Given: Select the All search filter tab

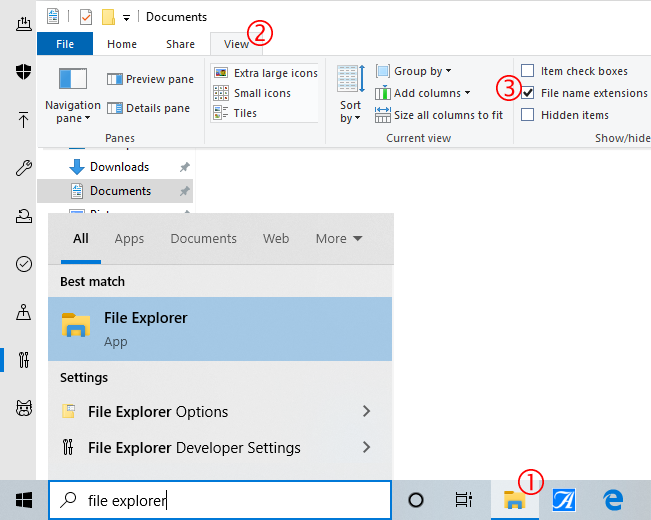Looking at the screenshot, I should (x=81, y=238).
